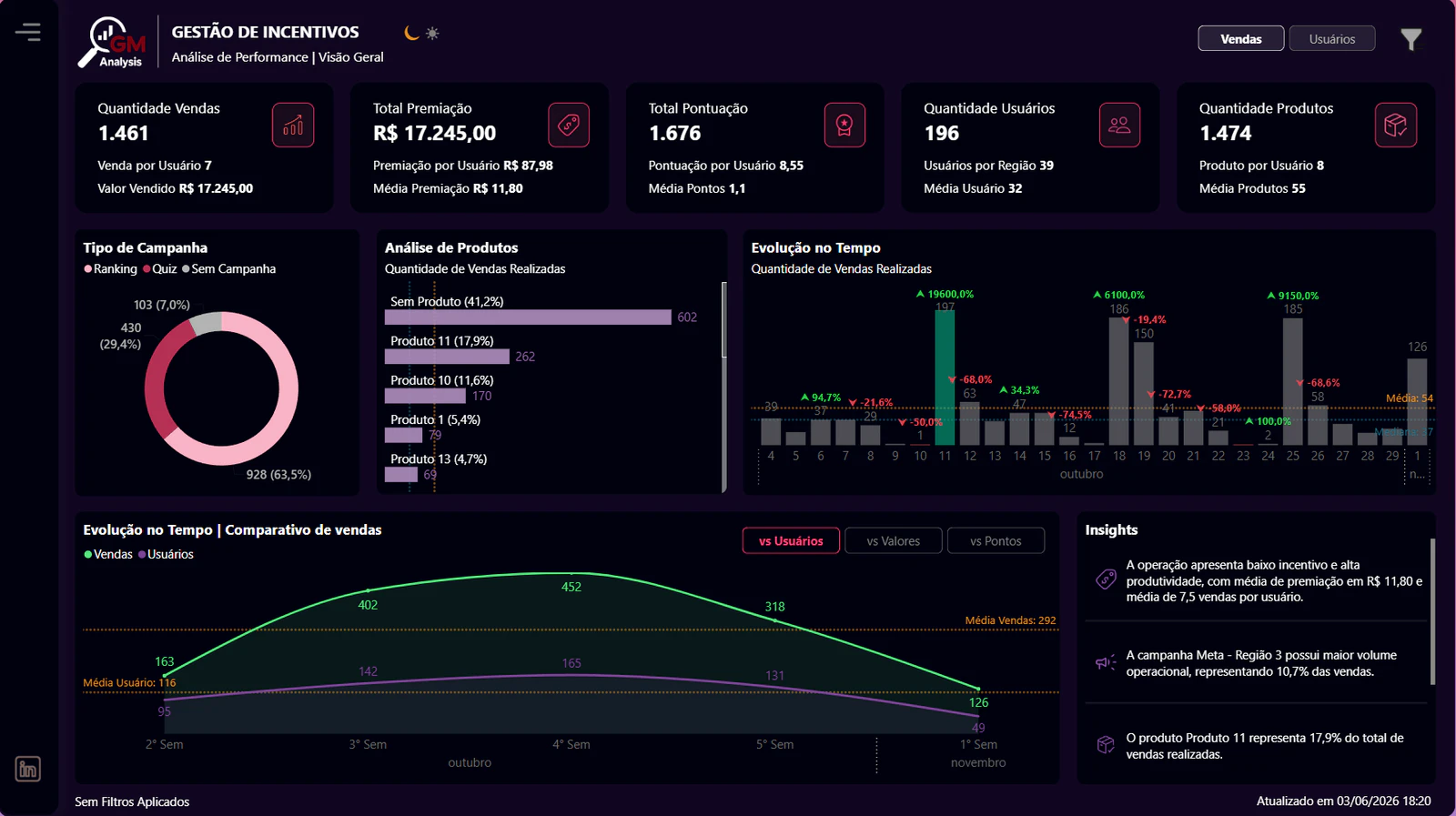Click the Quantidade Vendas value 1.461
Viewport: 1456px width, 816px height.
[x=124, y=133]
